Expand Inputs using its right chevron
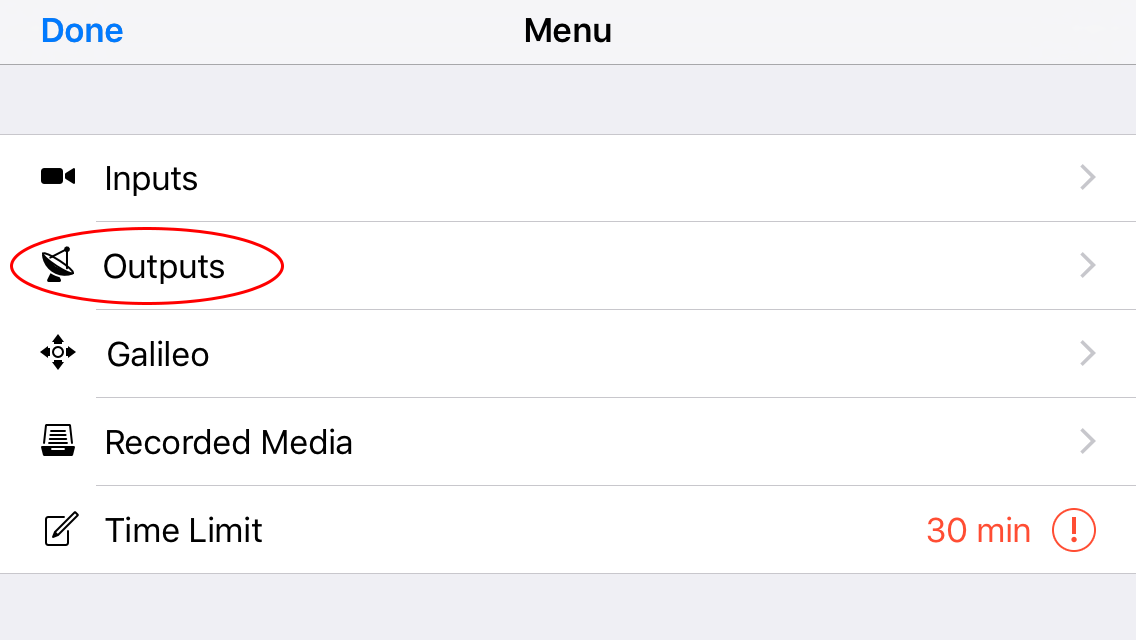This screenshot has height=640, width=1136. 1087,177
